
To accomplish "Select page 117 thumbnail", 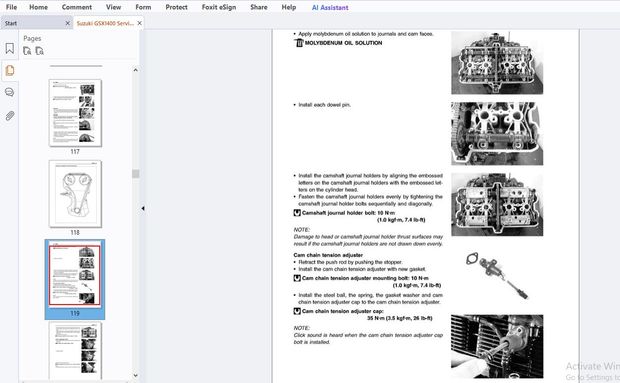I will click(75, 113).
